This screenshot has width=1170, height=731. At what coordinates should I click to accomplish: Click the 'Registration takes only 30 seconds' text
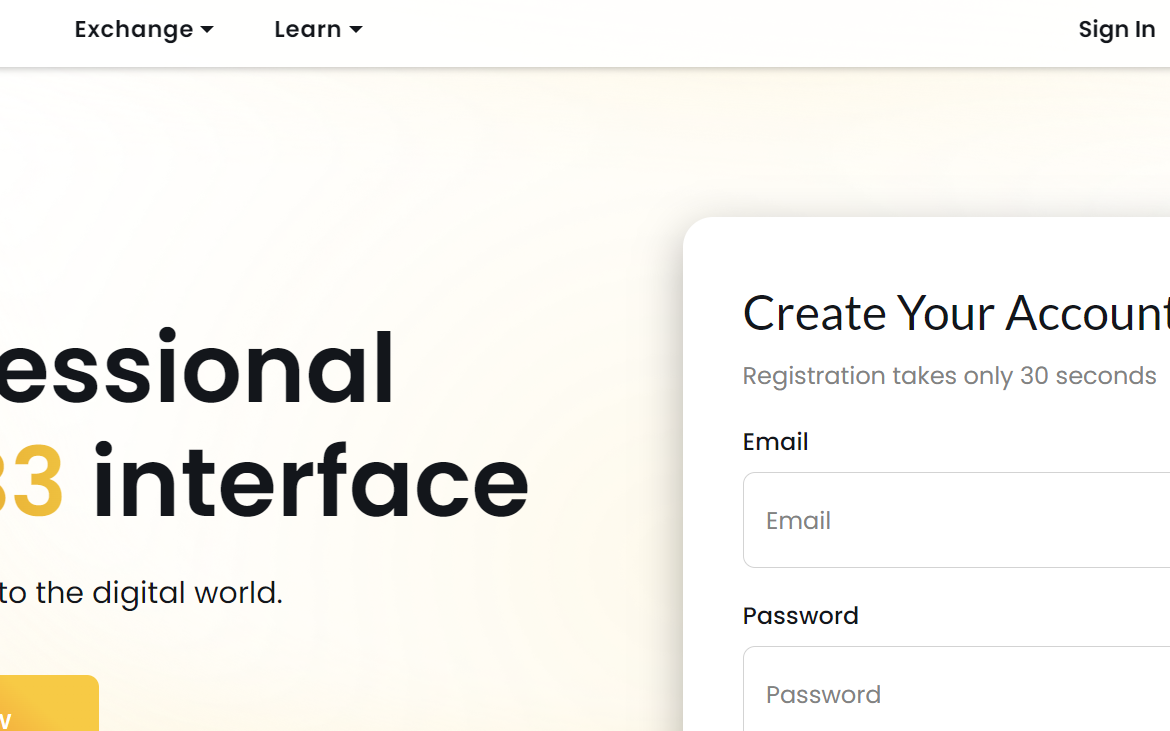tap(949, 376)
